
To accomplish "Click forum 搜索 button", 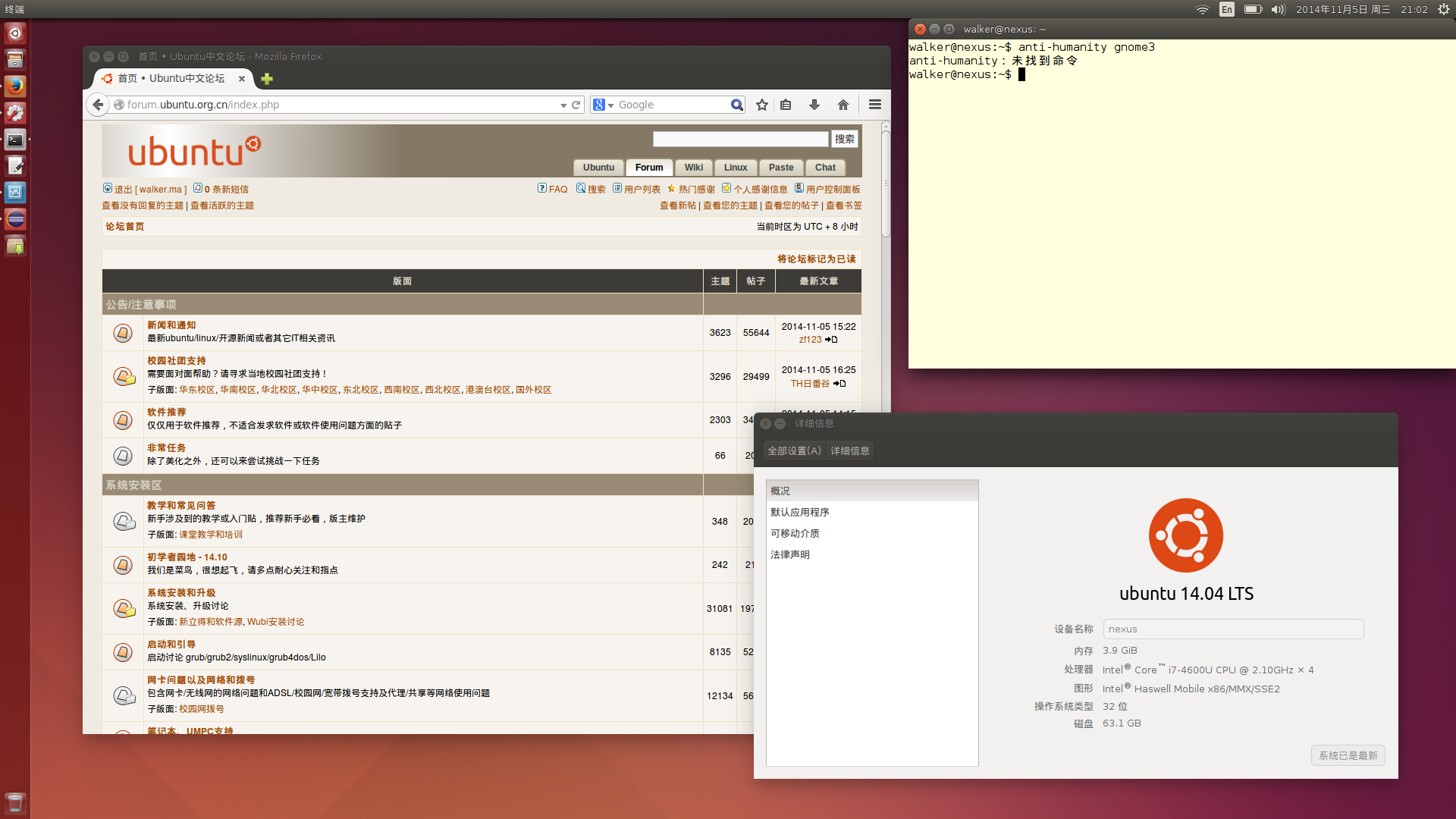I will click(x=845, y=139).
